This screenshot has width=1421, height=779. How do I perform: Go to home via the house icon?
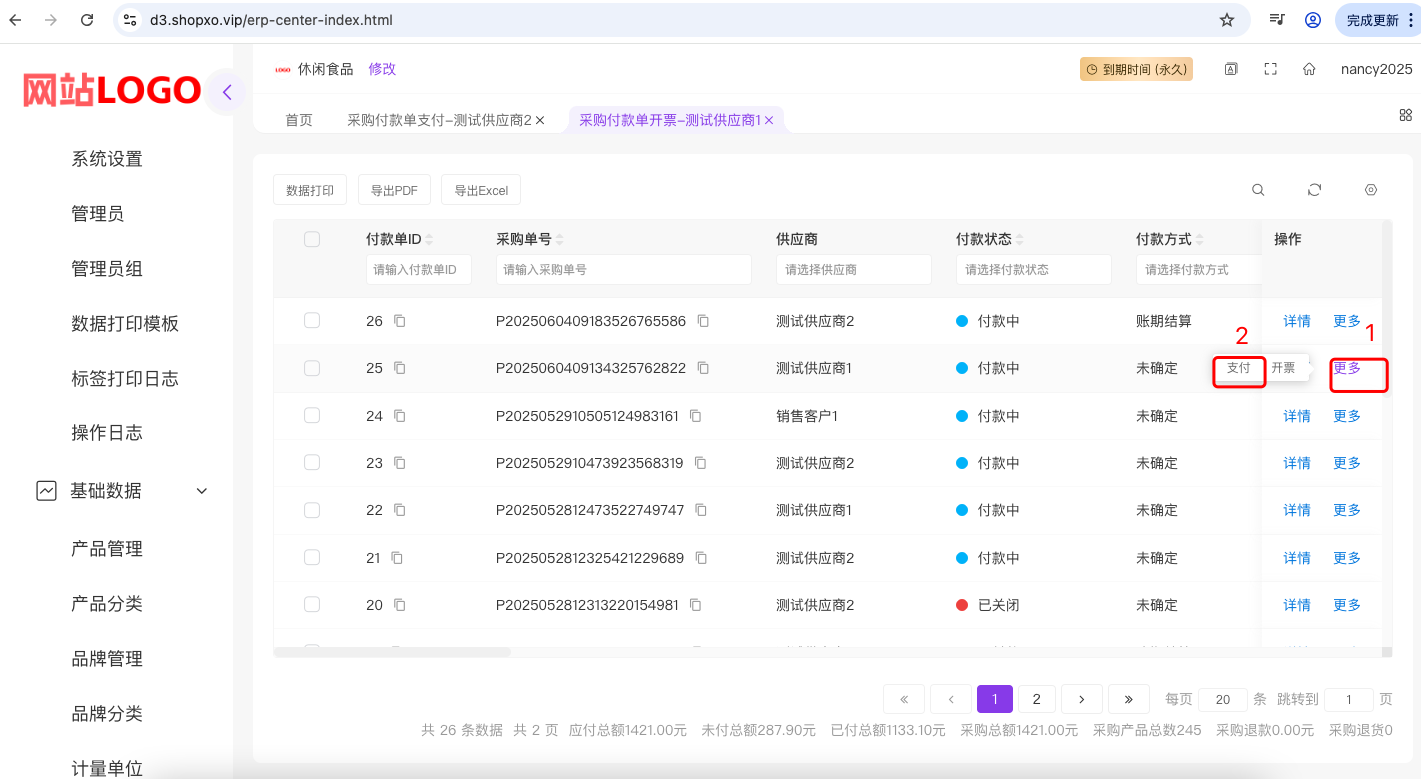(x=1308, y=69)
